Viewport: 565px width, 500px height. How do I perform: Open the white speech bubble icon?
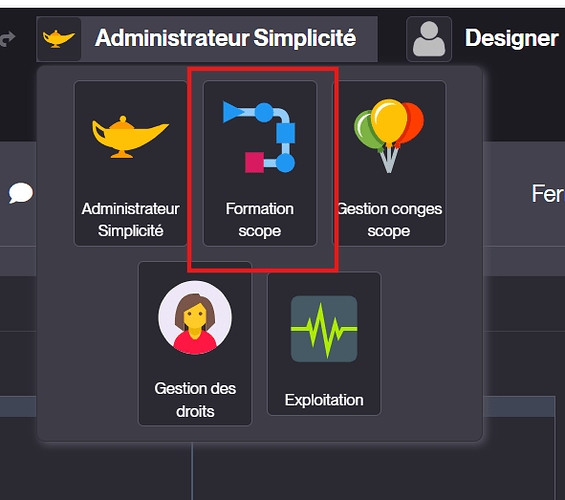(x=21, y=193)
